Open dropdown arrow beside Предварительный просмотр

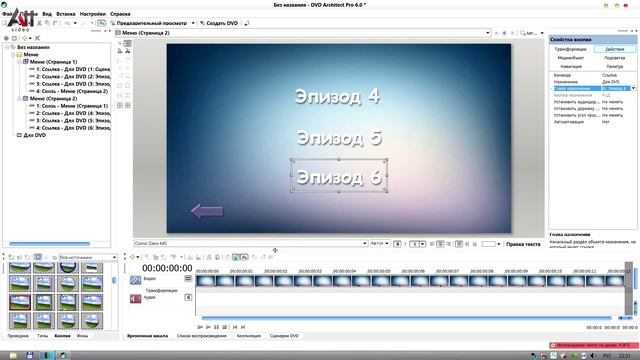193,23
